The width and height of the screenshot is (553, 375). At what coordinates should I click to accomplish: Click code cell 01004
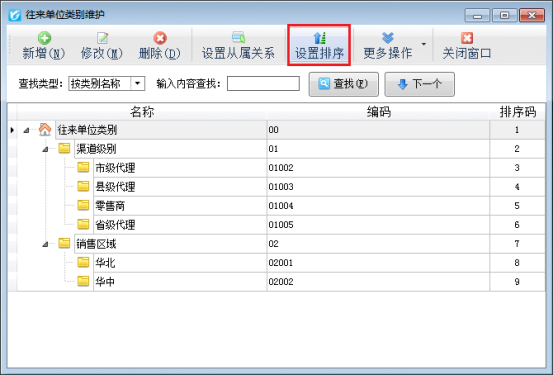pos(378,206)
